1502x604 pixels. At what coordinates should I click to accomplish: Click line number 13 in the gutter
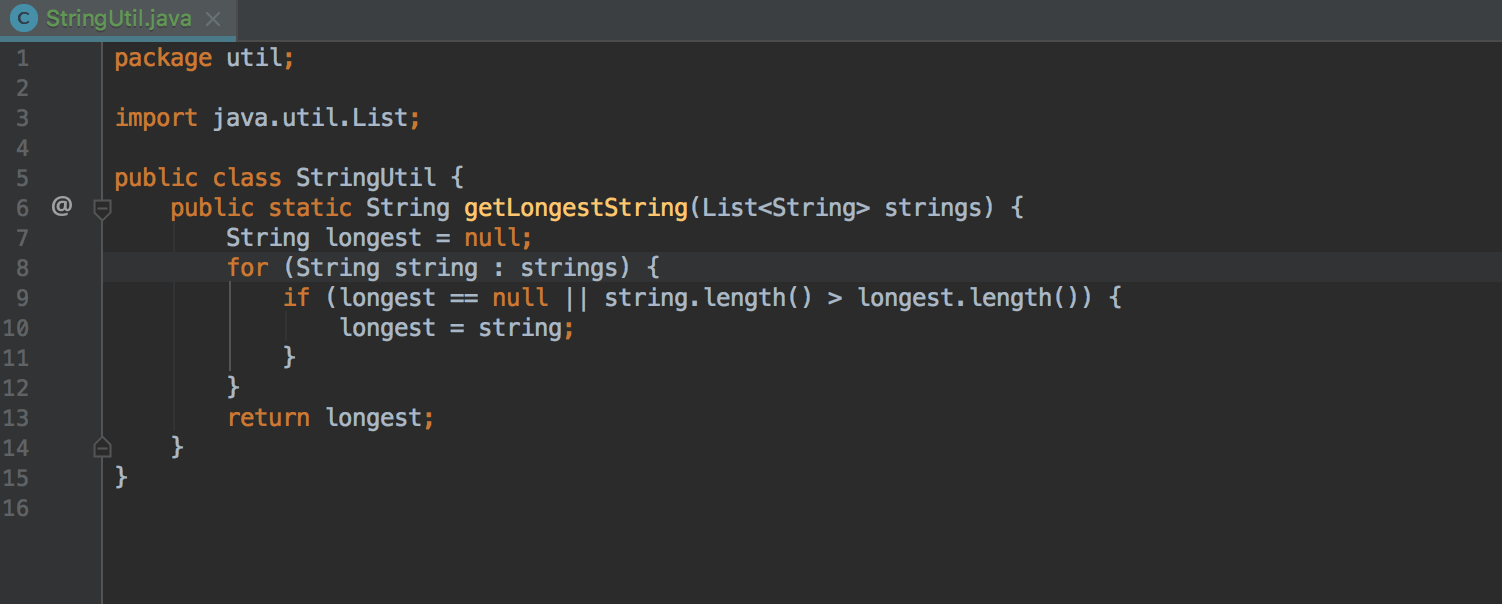[x=16, y=418]
